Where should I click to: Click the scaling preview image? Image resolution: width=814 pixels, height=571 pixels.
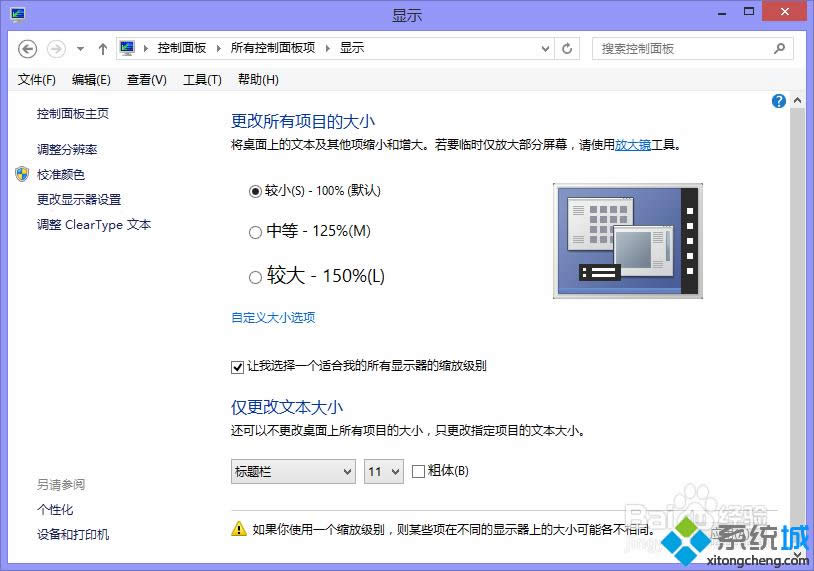628,241
